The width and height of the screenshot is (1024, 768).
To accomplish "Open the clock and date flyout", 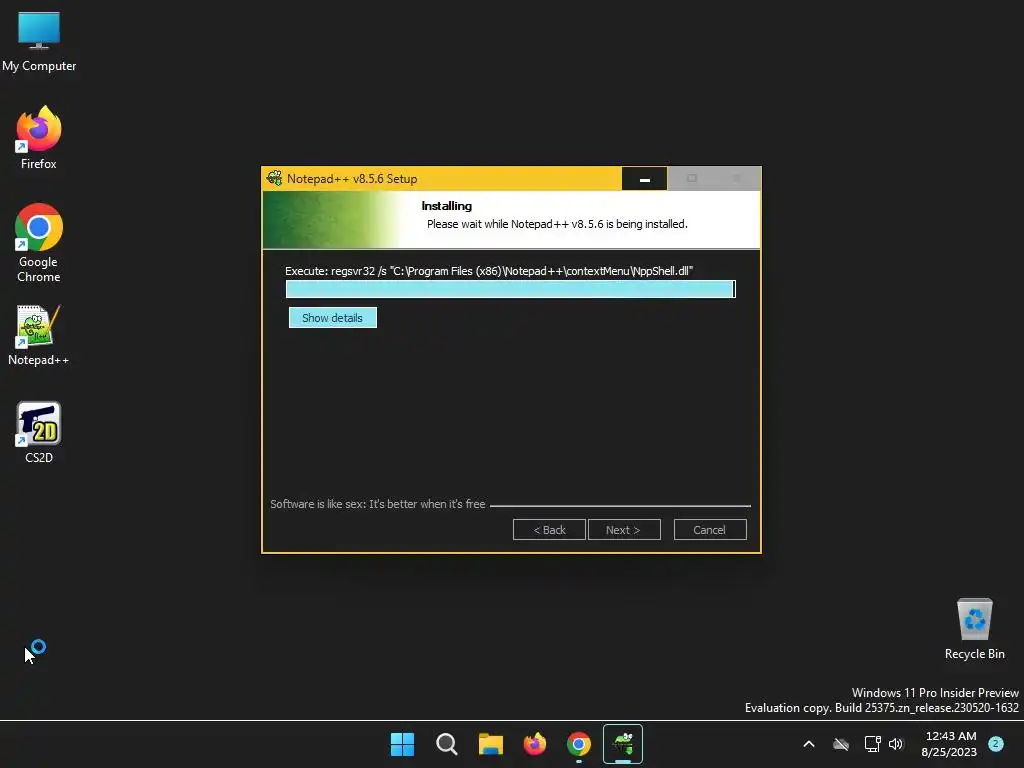I will (x=950, y=744).
